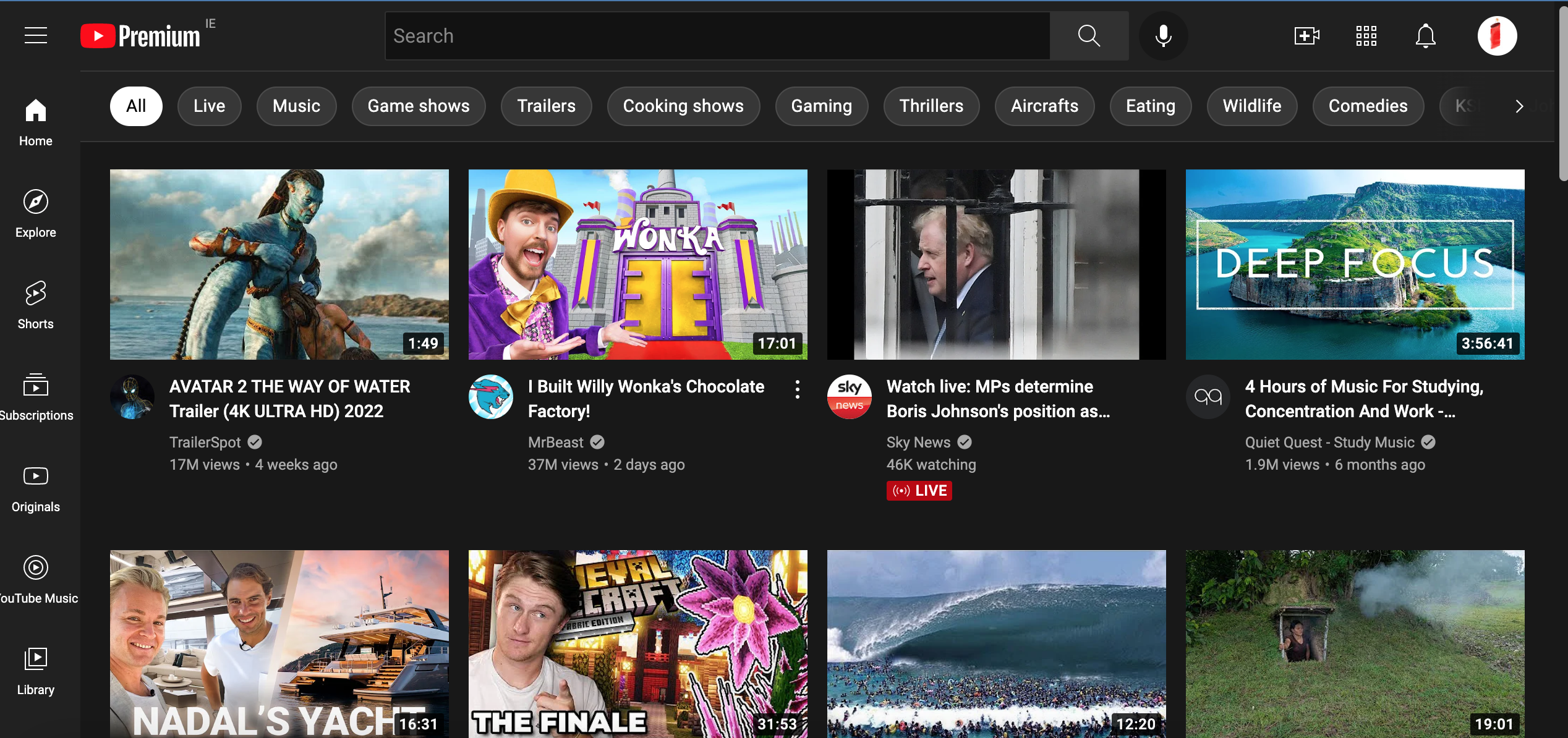Select the Trailers chip
The width and height of the screenshot is (1568, 738).
(546, 106)
